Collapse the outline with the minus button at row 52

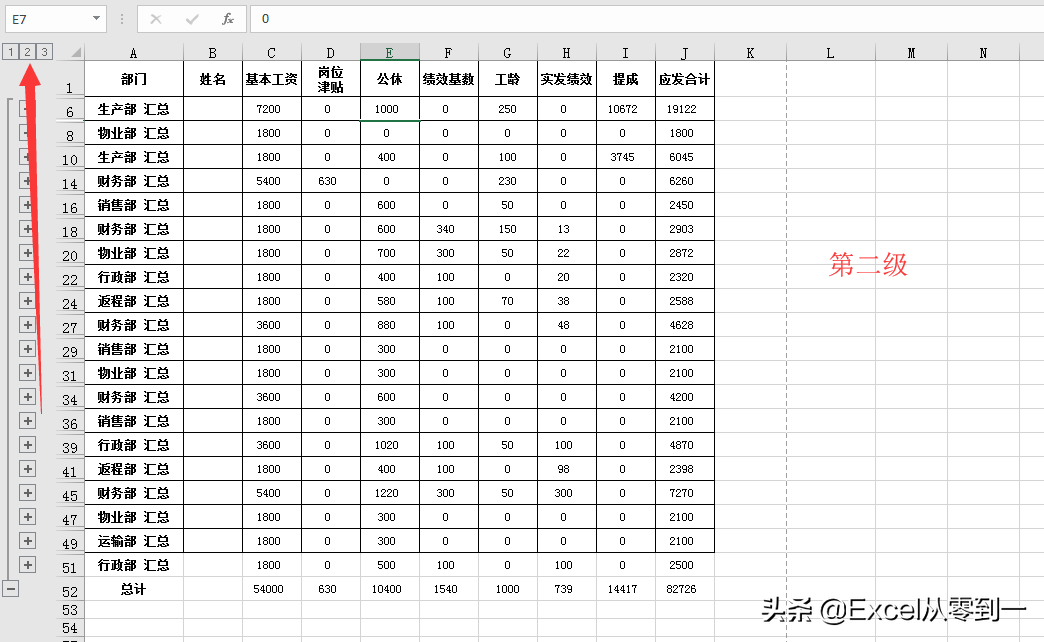(x=11, y=588)
